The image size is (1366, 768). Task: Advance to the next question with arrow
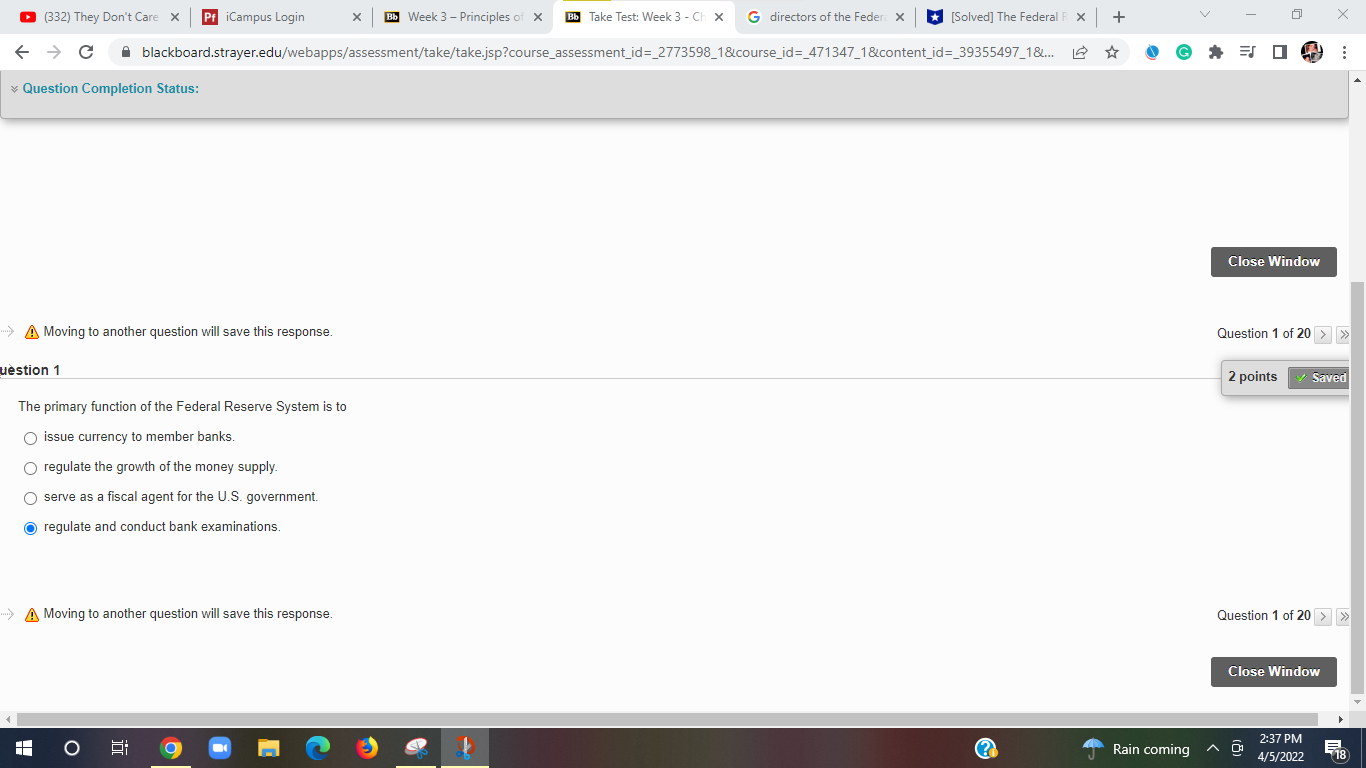pos(1323,334)
